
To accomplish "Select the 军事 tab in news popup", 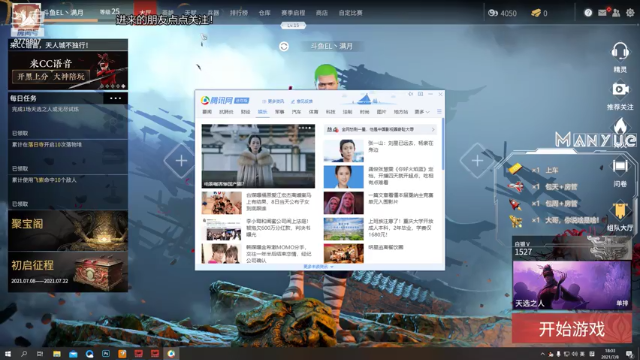I will [x=280, y=111].
